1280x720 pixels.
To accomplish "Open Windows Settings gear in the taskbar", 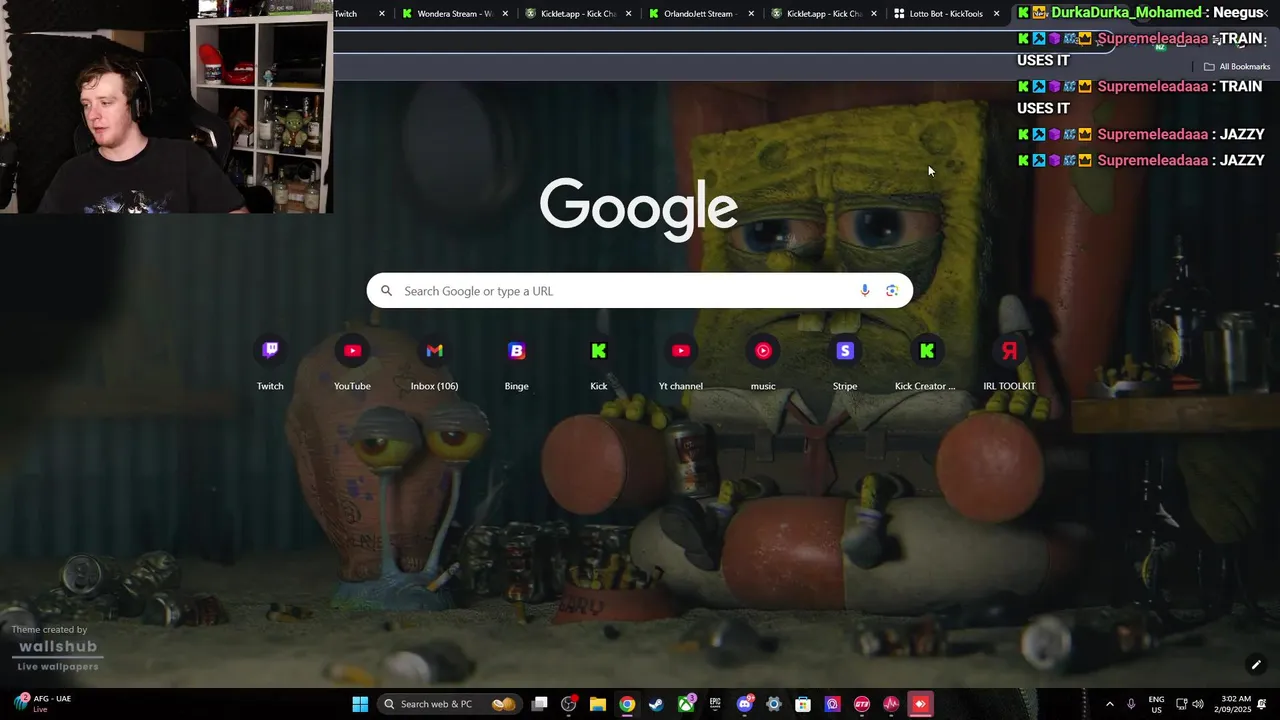I will click(x=774, y=704).
